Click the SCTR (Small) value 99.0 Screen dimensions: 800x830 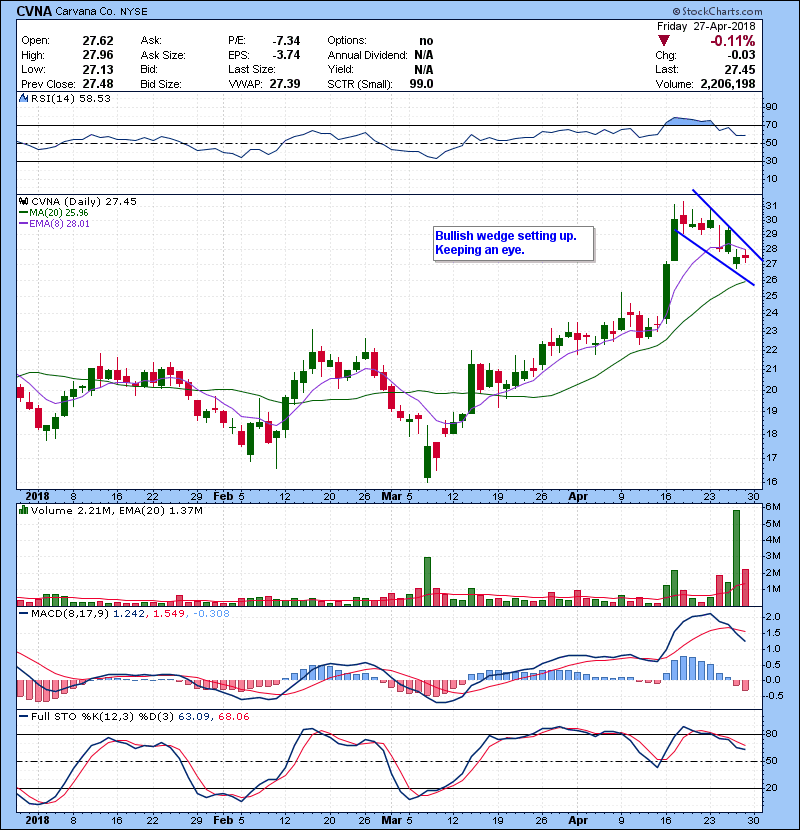coord(421,84)
